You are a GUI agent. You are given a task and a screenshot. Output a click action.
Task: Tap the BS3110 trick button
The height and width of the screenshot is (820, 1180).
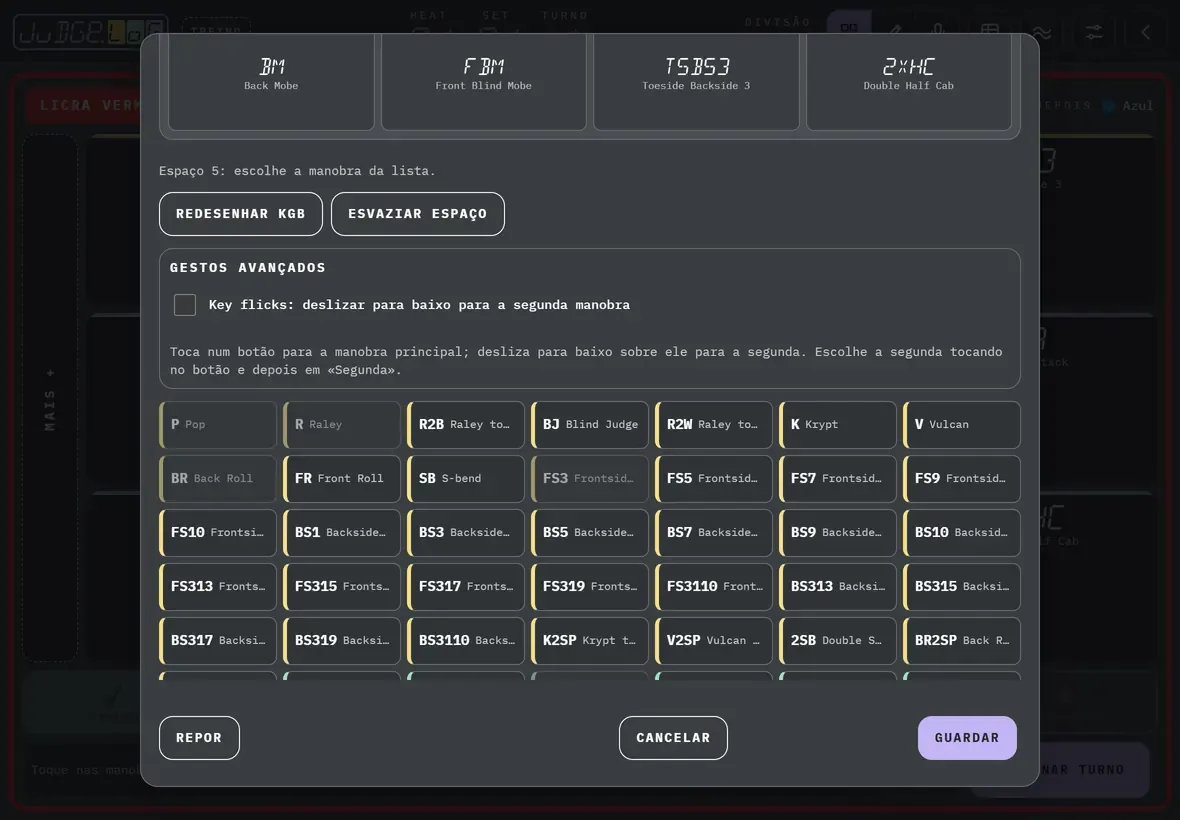click(x=466, y=641)
